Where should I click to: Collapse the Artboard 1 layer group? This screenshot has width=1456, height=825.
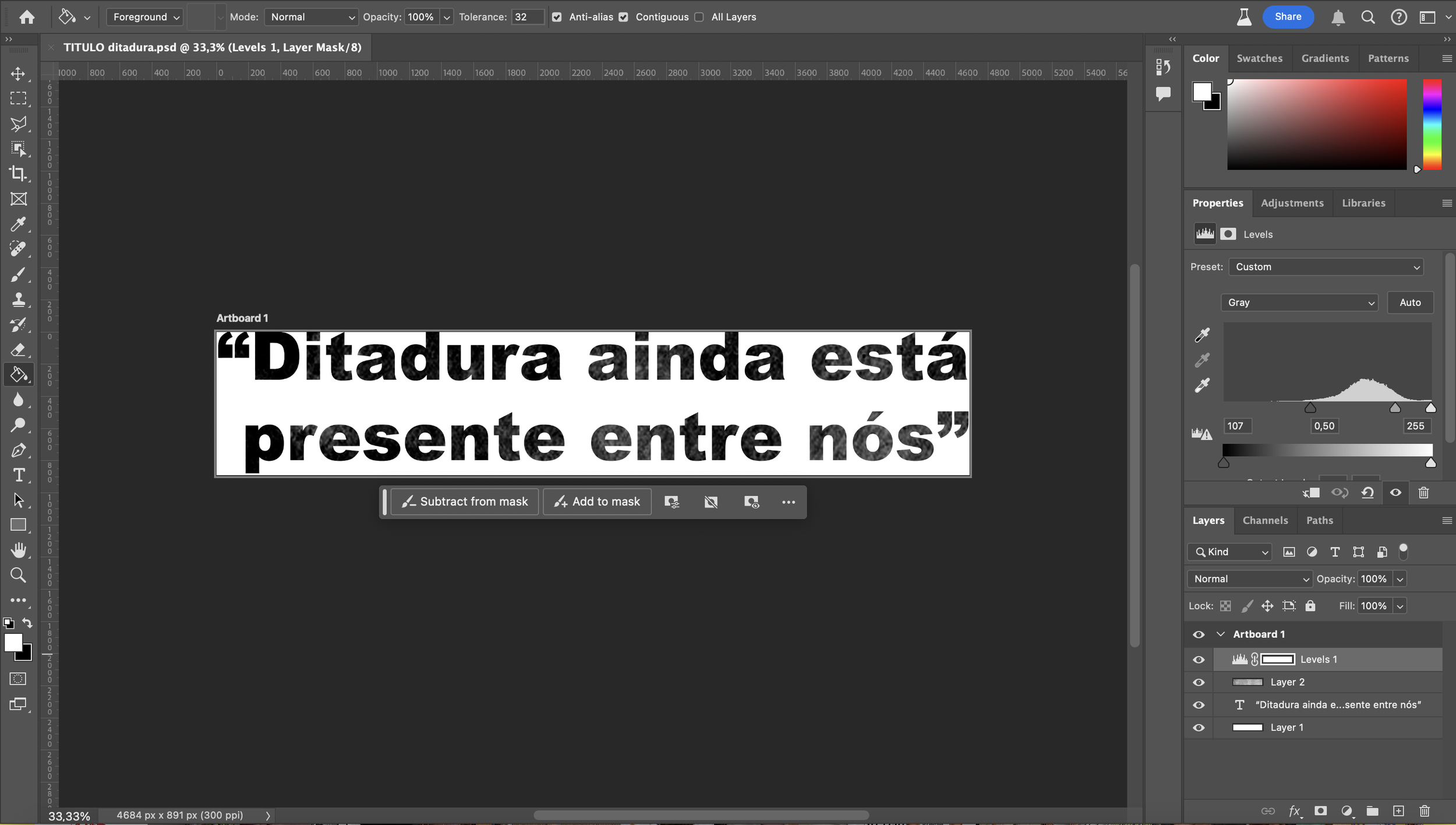point(1221,634)
